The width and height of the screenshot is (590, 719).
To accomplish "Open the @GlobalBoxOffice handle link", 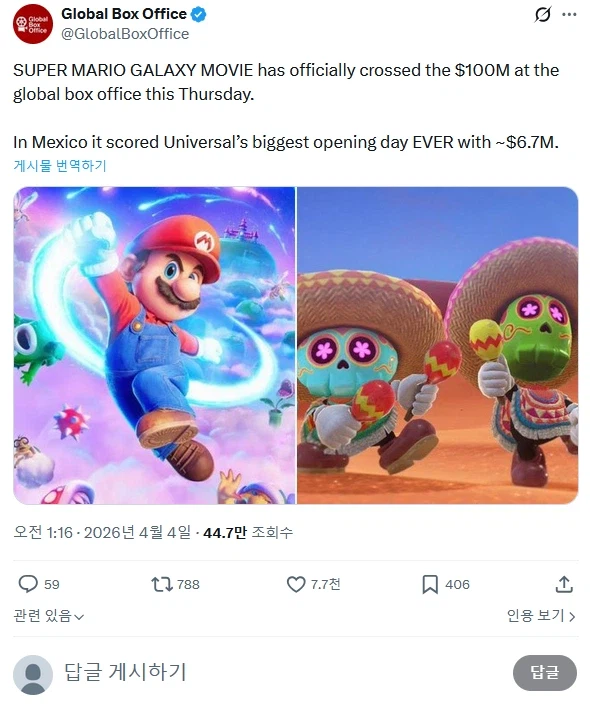I will 125,34.
